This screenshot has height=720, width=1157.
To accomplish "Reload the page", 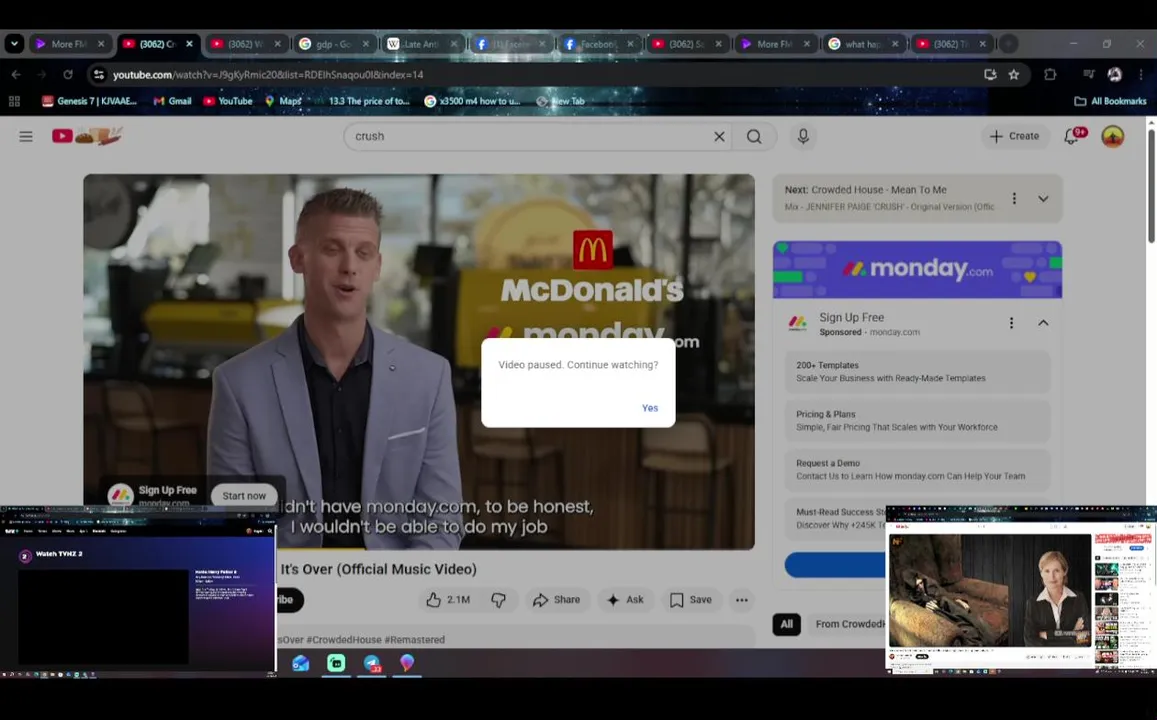I will 68,75.
